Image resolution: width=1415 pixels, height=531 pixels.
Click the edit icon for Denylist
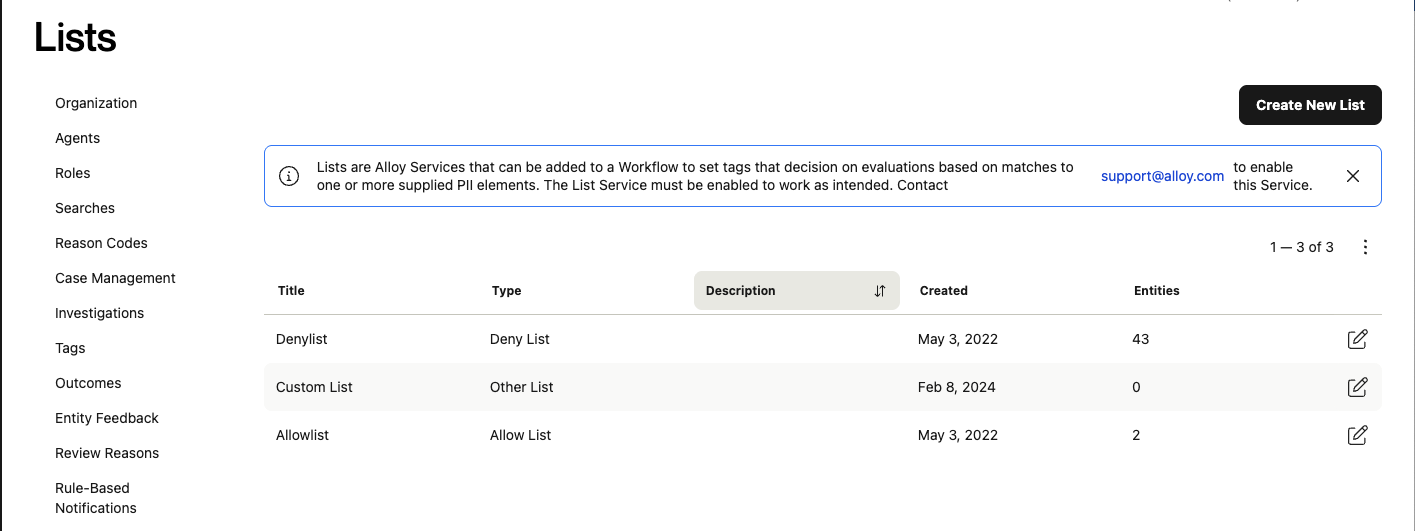[1357, 339]
